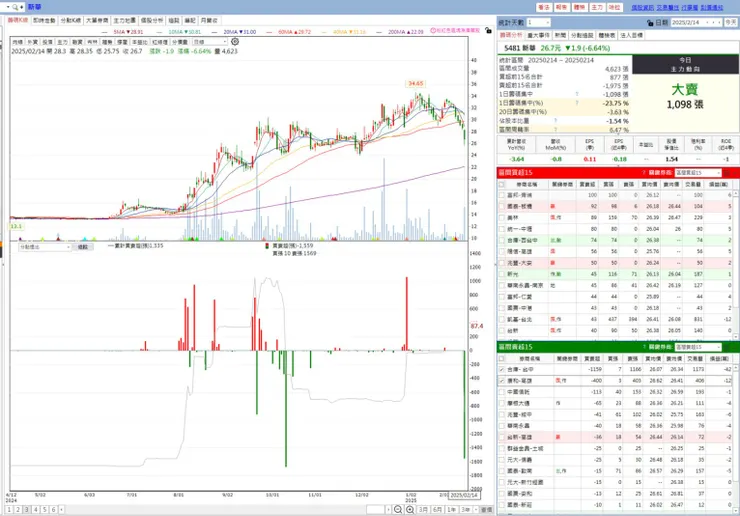Click the stock search magnifier icon
Screen dimensions: 740x516
pyautogui.click(x=15, y=7)
